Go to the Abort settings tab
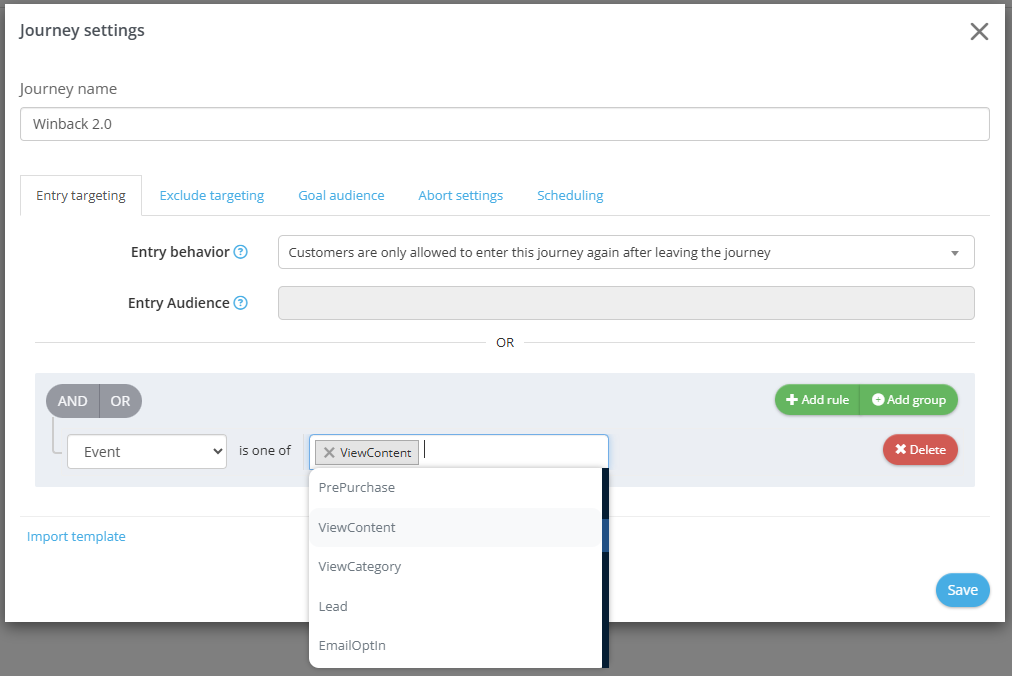Screen dimensions: 1012x676 460,196
